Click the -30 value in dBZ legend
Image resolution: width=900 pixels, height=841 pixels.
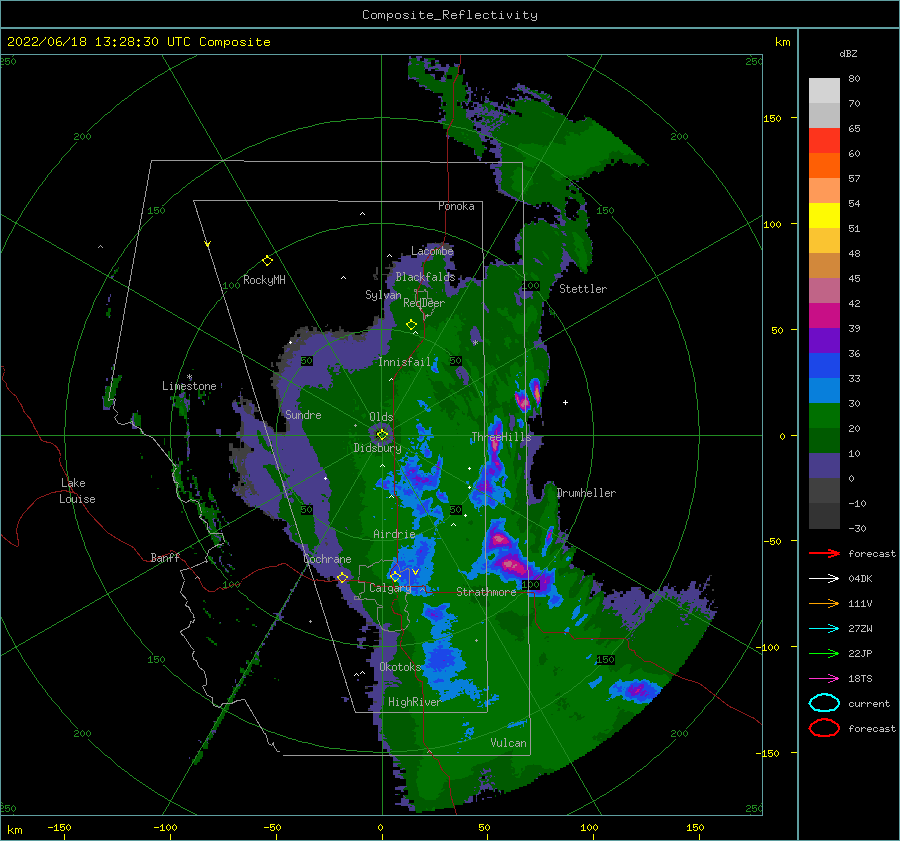pyautogui.click(x=857, y=528)
